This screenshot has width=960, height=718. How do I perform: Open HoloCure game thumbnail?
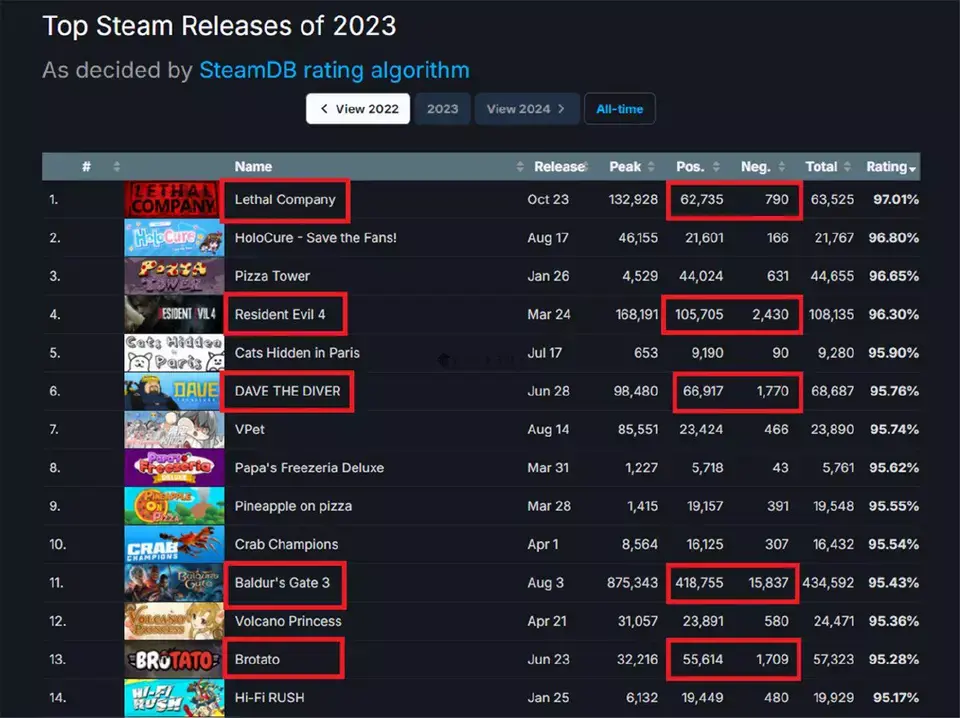pos(174,238)
